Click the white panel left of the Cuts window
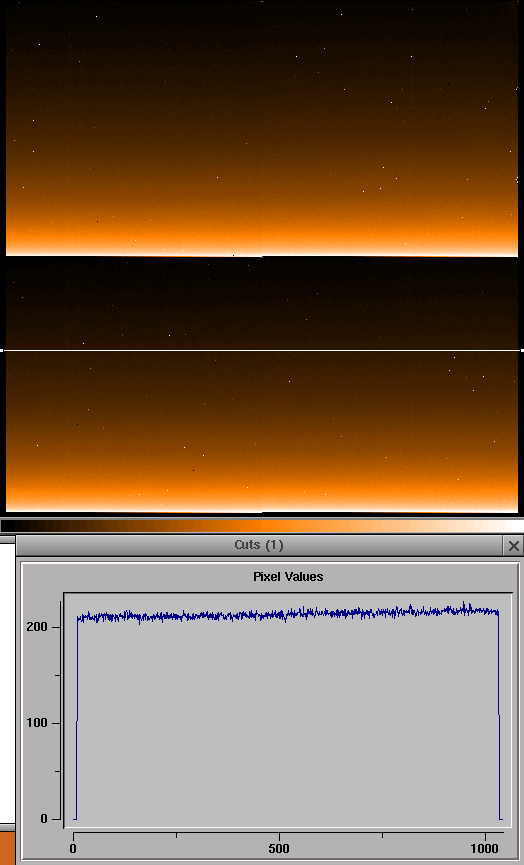The image size is (524, 865). [x=7, y=683]
